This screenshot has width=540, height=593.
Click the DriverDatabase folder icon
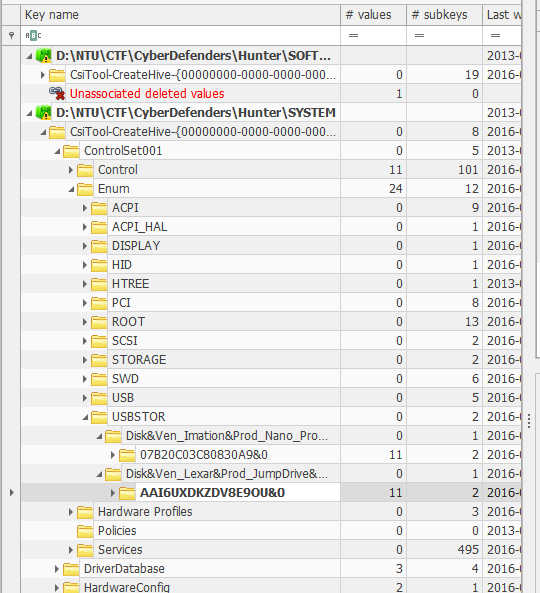tap(71, 569)
